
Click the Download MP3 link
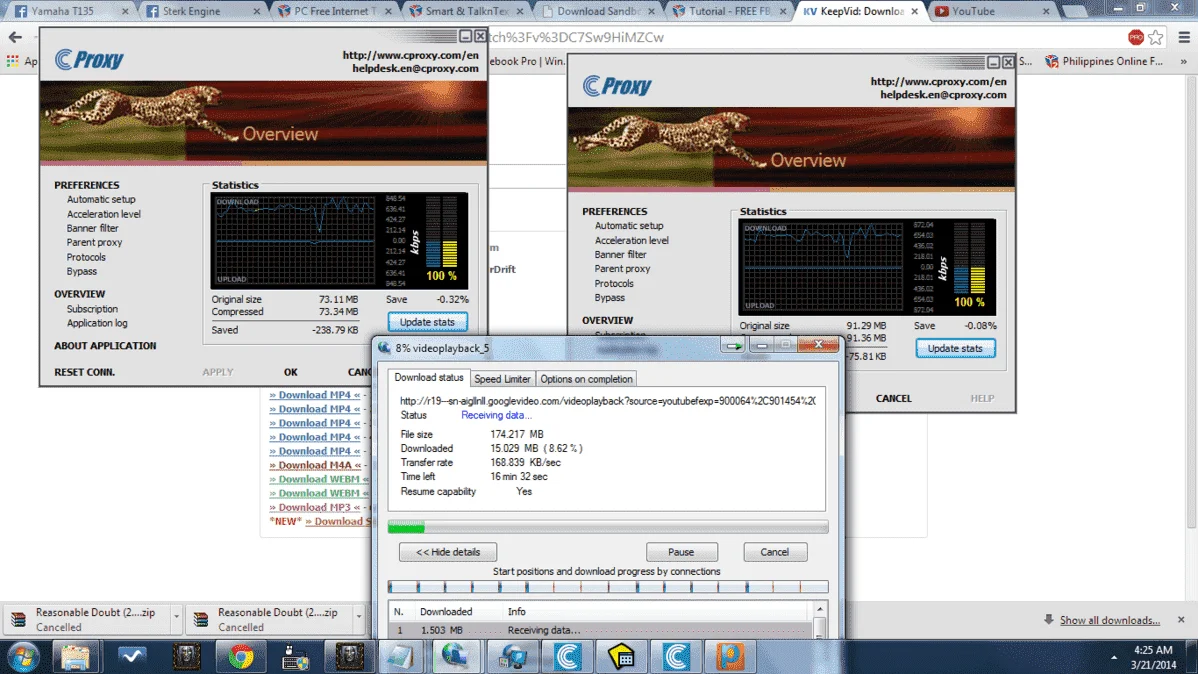pyautogui.click(x=314, y=507)
